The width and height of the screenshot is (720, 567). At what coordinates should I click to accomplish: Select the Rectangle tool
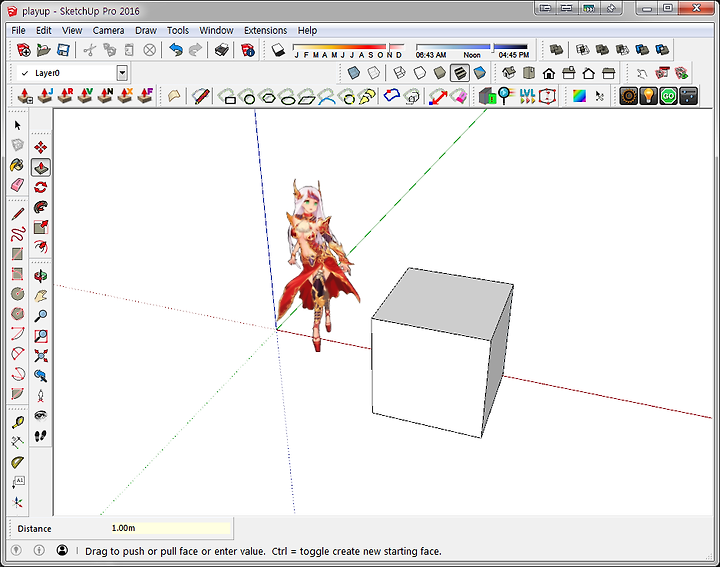tap(17, 254)
